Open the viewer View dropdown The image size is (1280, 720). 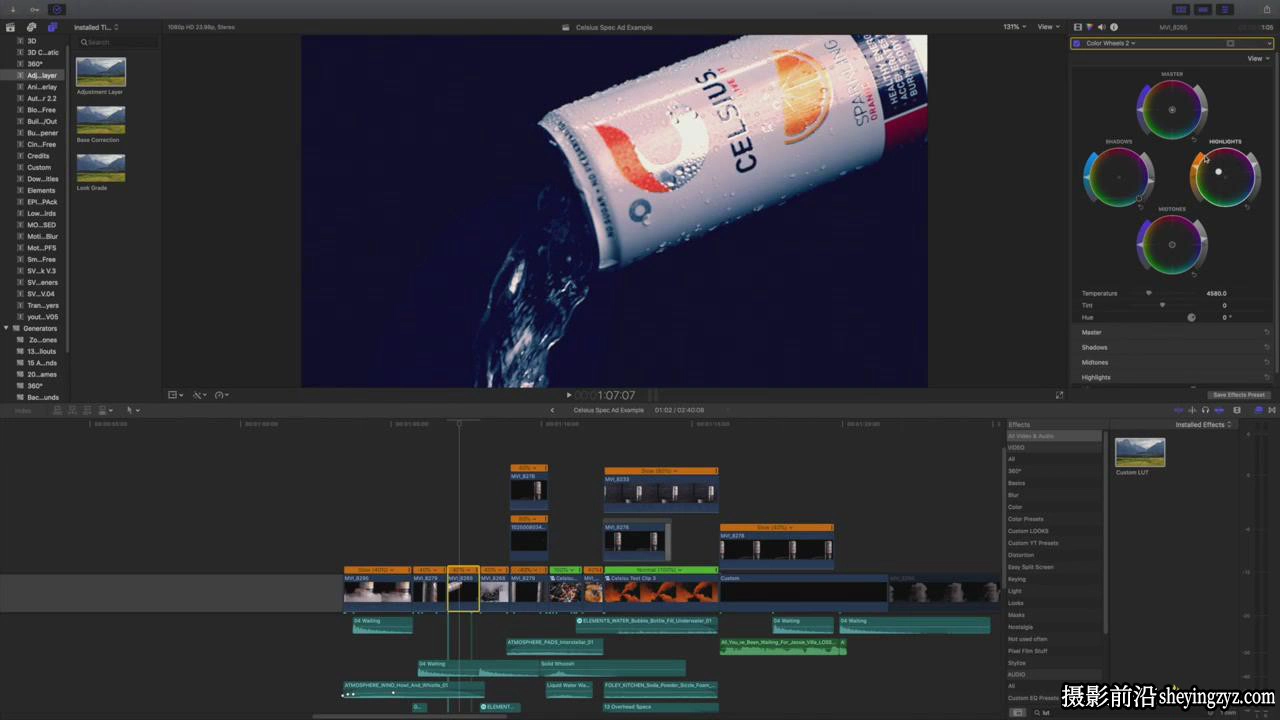(x=1047, y=27)
